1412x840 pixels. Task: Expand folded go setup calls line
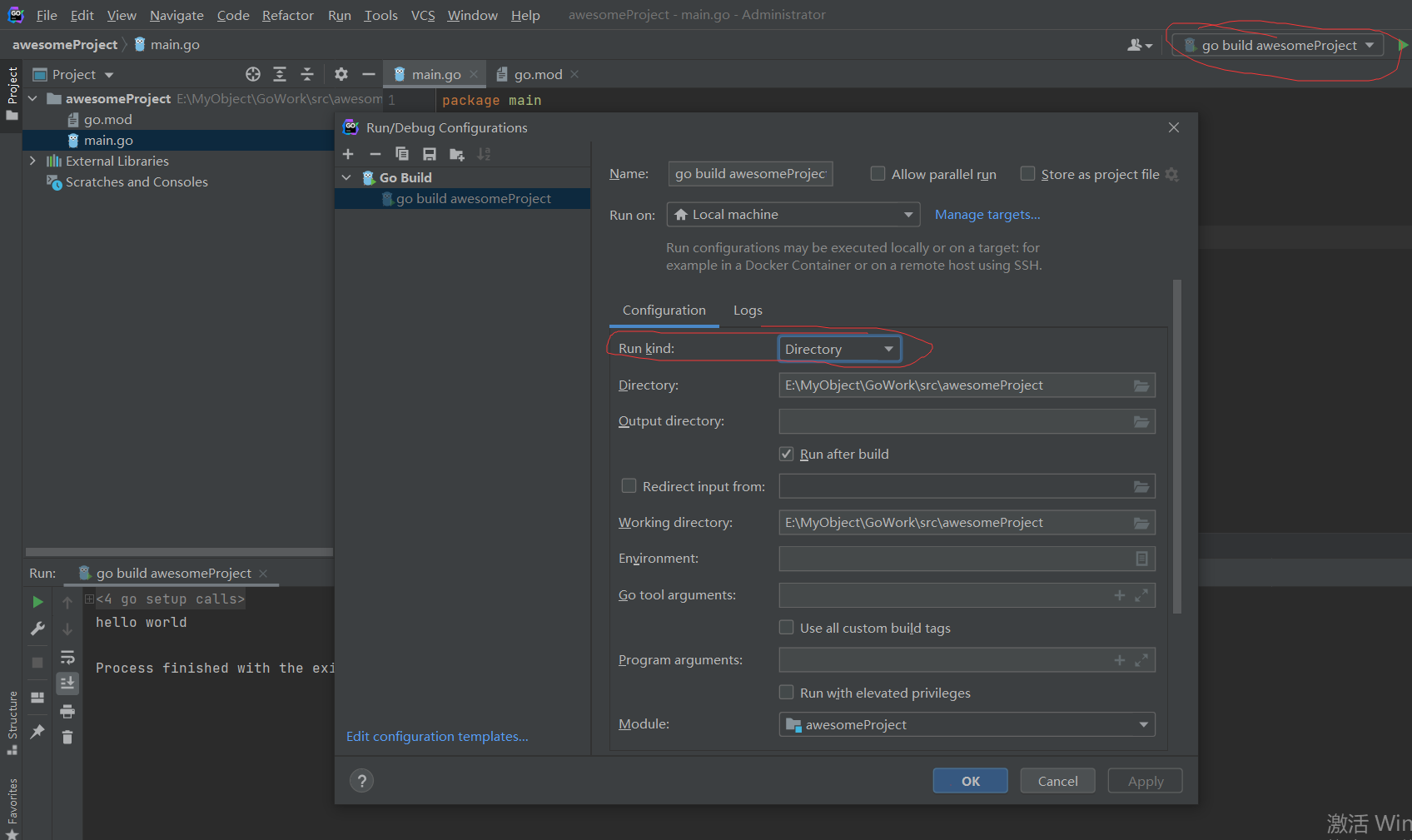coord(89,599)
